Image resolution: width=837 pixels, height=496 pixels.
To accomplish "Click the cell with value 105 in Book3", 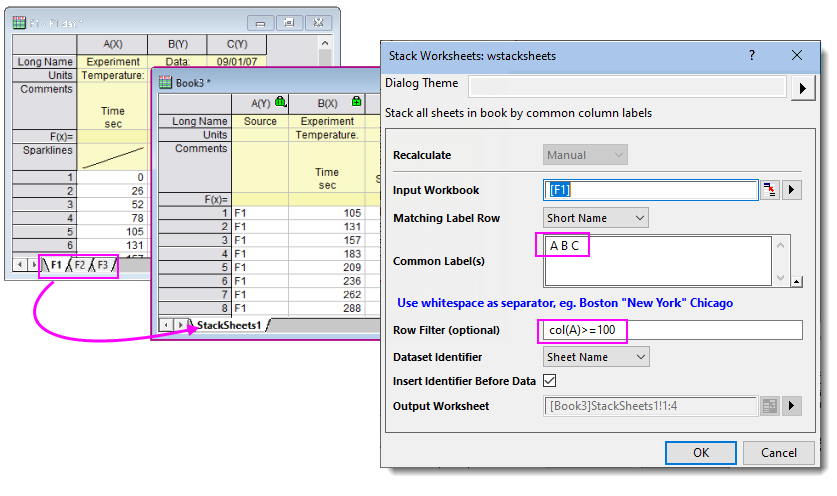I will click(x=327, y=213).
